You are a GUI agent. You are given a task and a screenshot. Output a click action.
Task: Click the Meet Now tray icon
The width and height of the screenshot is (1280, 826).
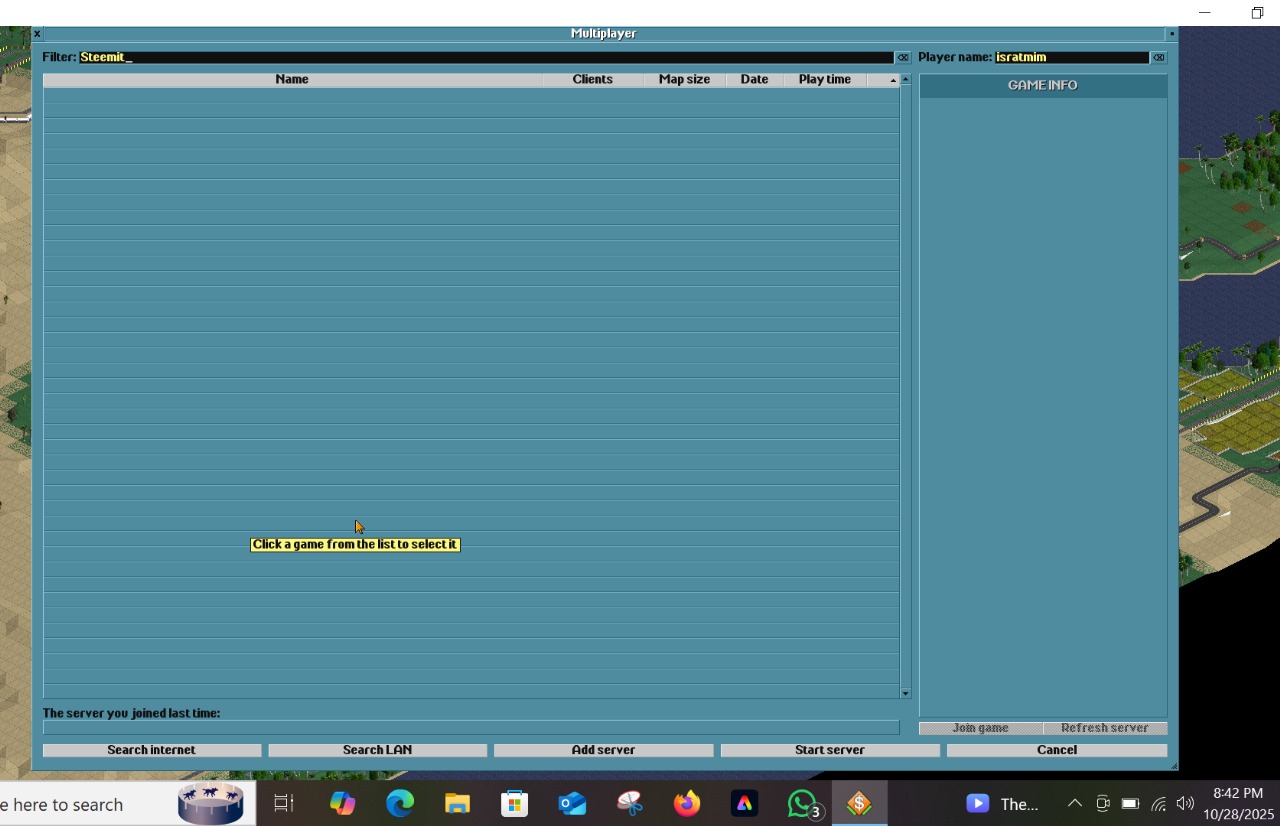click(x=1103, y=804)
